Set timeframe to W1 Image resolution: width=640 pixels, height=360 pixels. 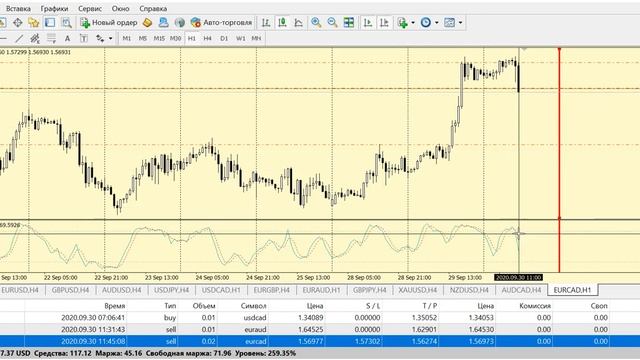tap(240, 38)
